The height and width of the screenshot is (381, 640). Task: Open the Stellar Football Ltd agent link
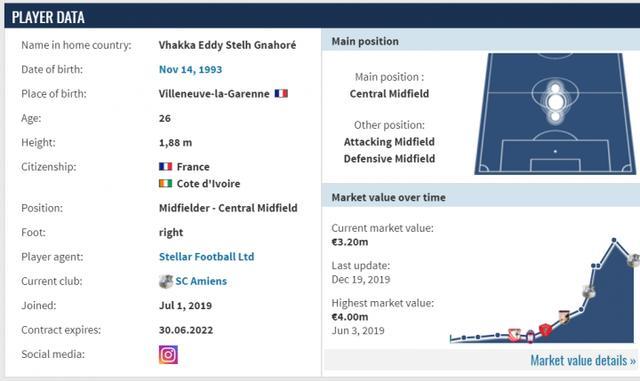(x=207, y=257)
